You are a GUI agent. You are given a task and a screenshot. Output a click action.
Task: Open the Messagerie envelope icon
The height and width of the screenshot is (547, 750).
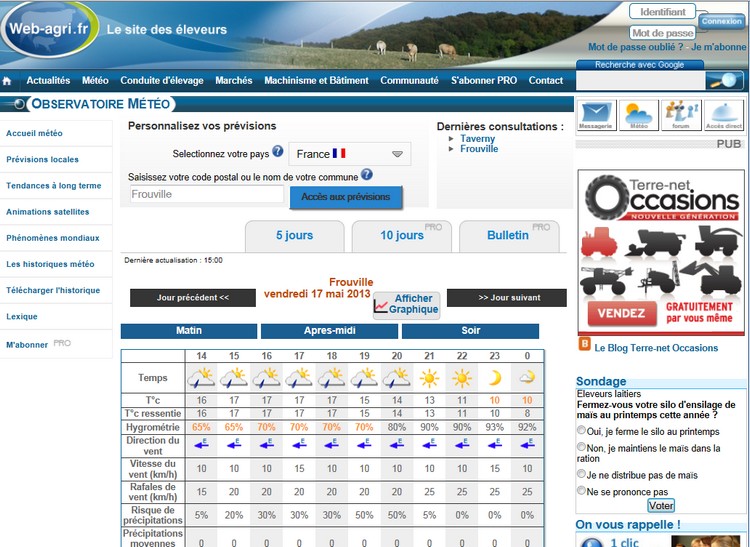[596, 115]
